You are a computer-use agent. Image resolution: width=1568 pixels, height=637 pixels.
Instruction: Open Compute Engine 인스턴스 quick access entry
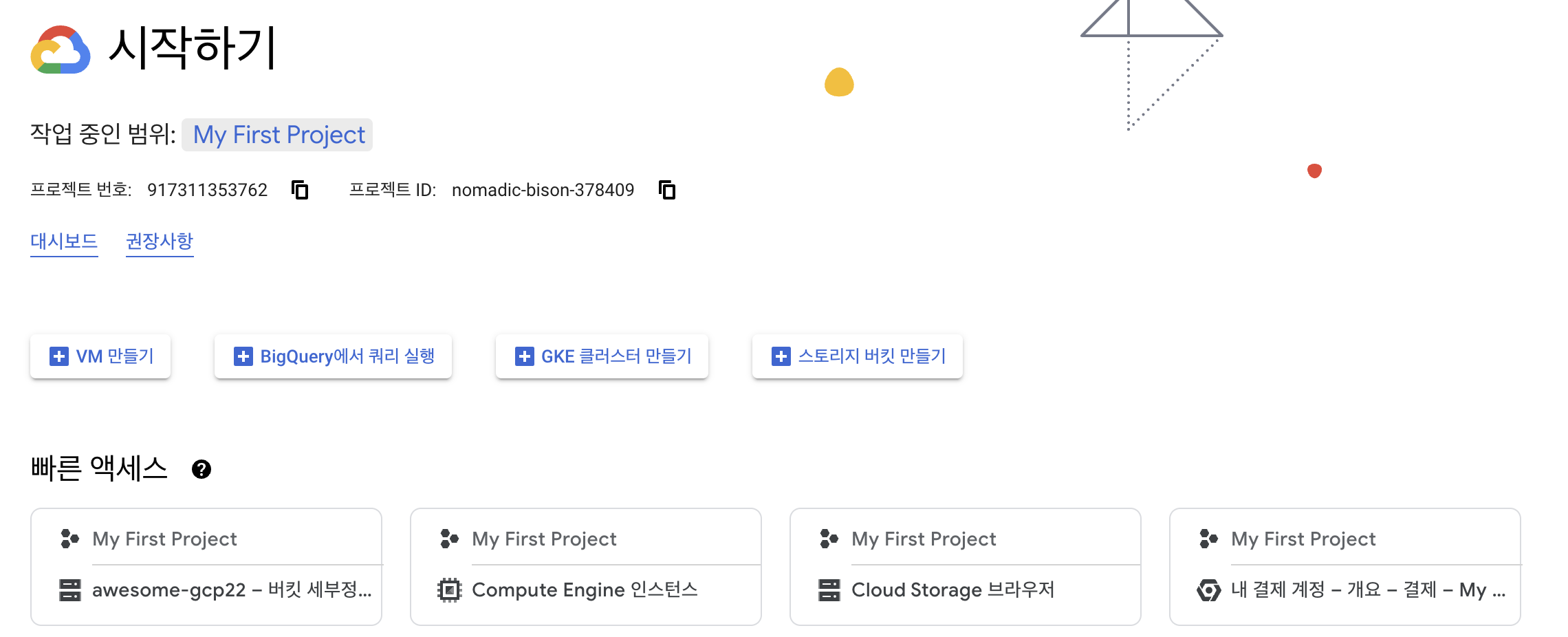[x=585, y=590]
